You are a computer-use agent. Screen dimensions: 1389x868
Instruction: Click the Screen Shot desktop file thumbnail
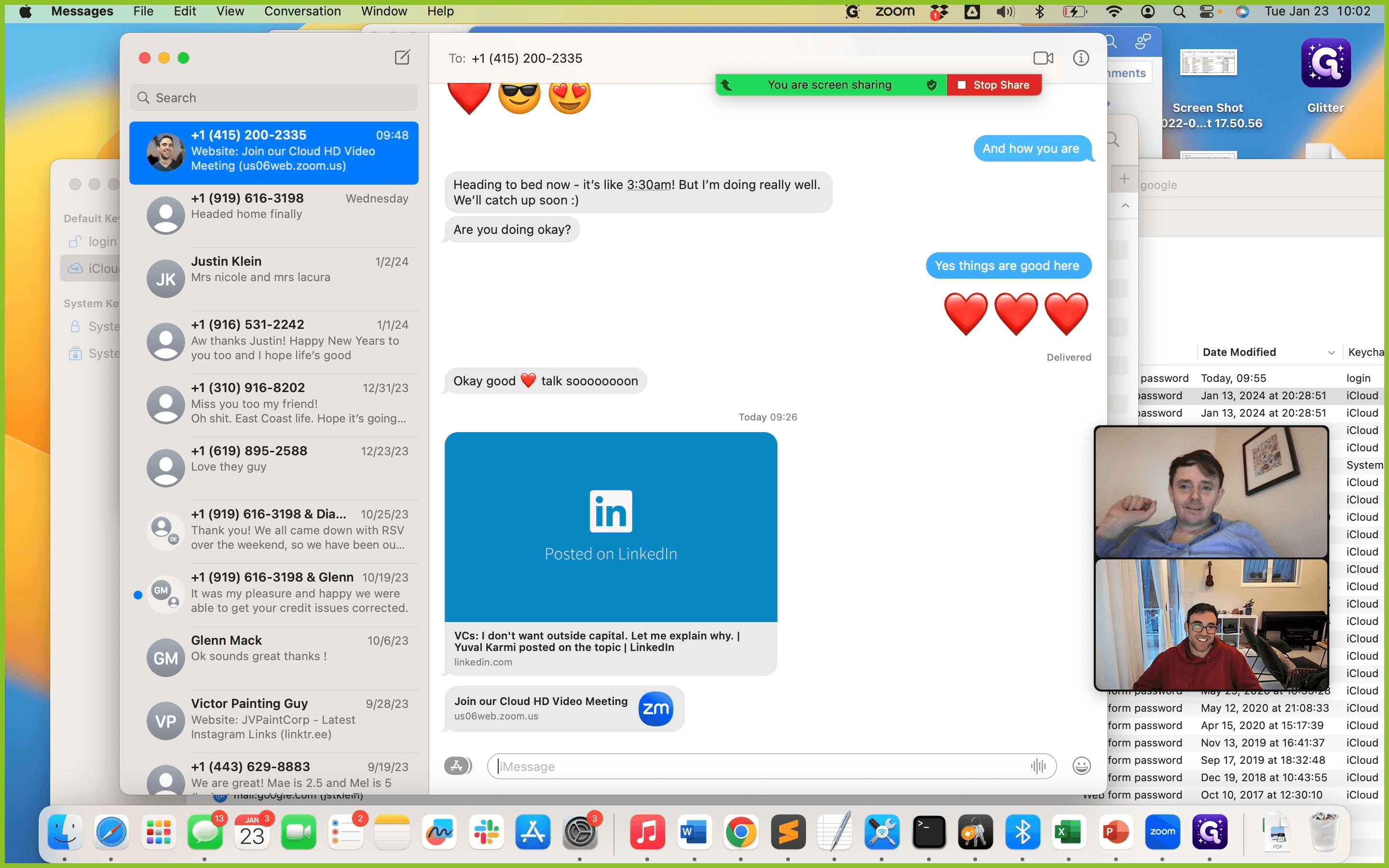click(1208, 62)
